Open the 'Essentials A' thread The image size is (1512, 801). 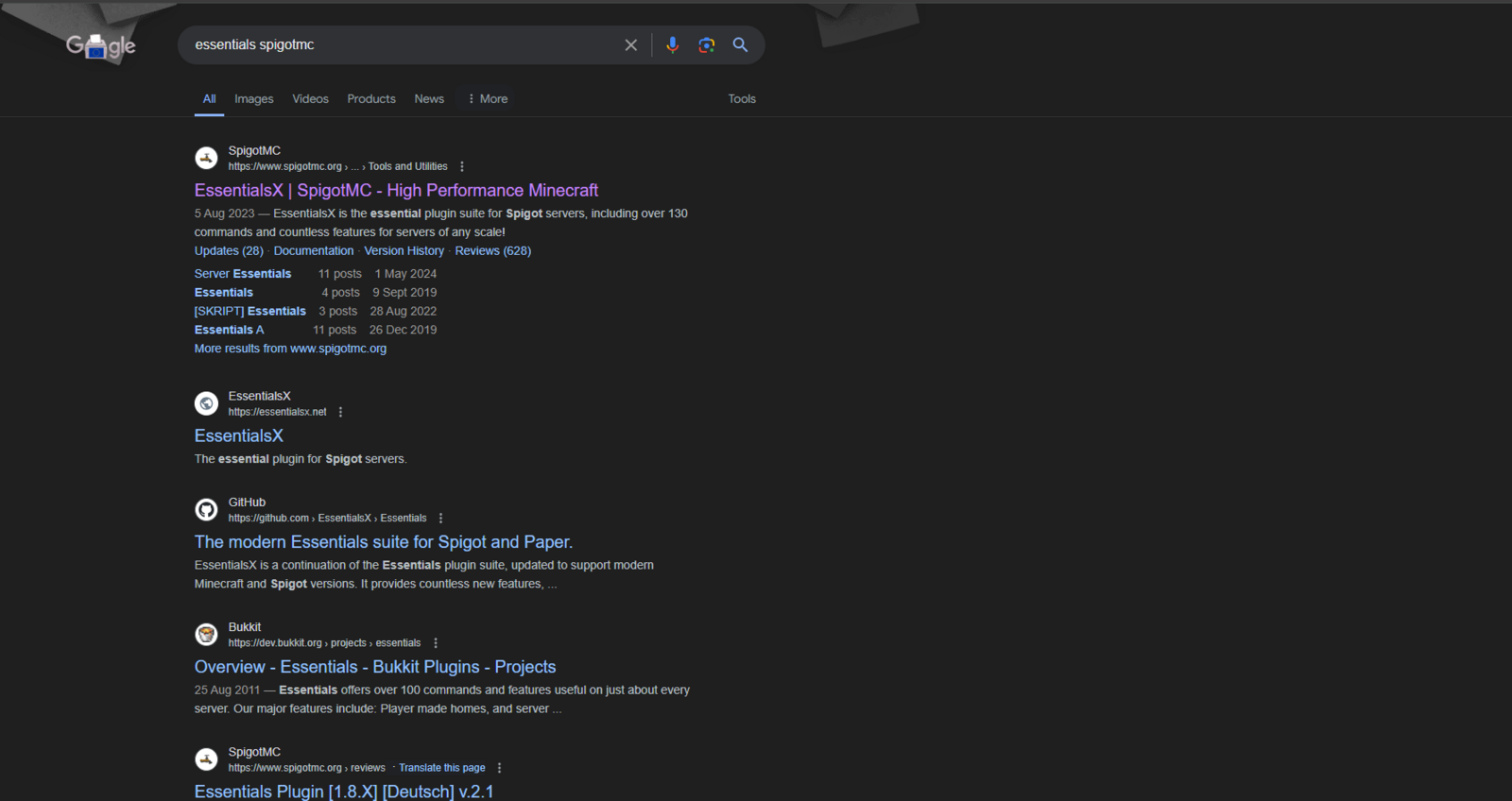(230, 331)
